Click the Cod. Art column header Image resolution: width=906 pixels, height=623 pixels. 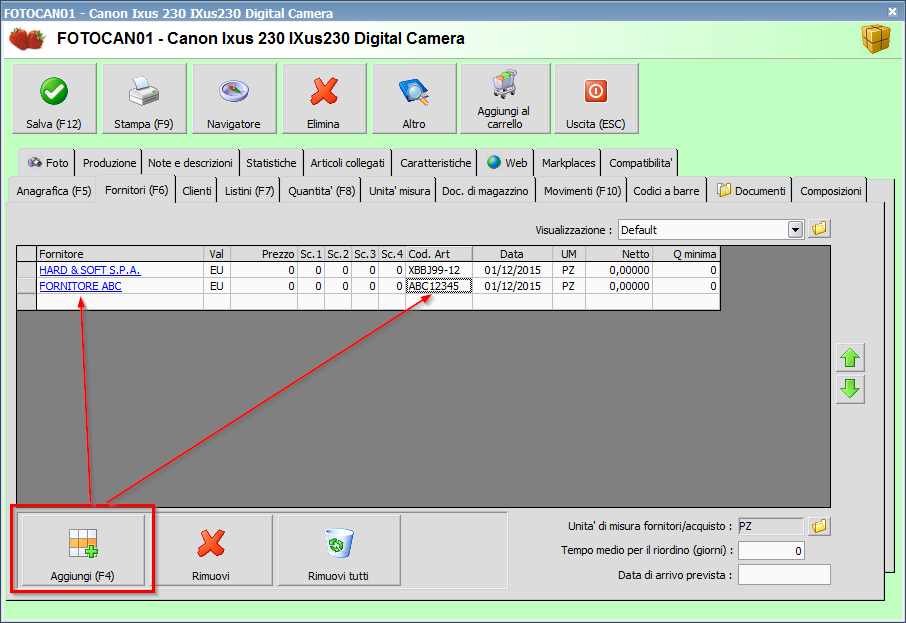click(x=439, y=254)
